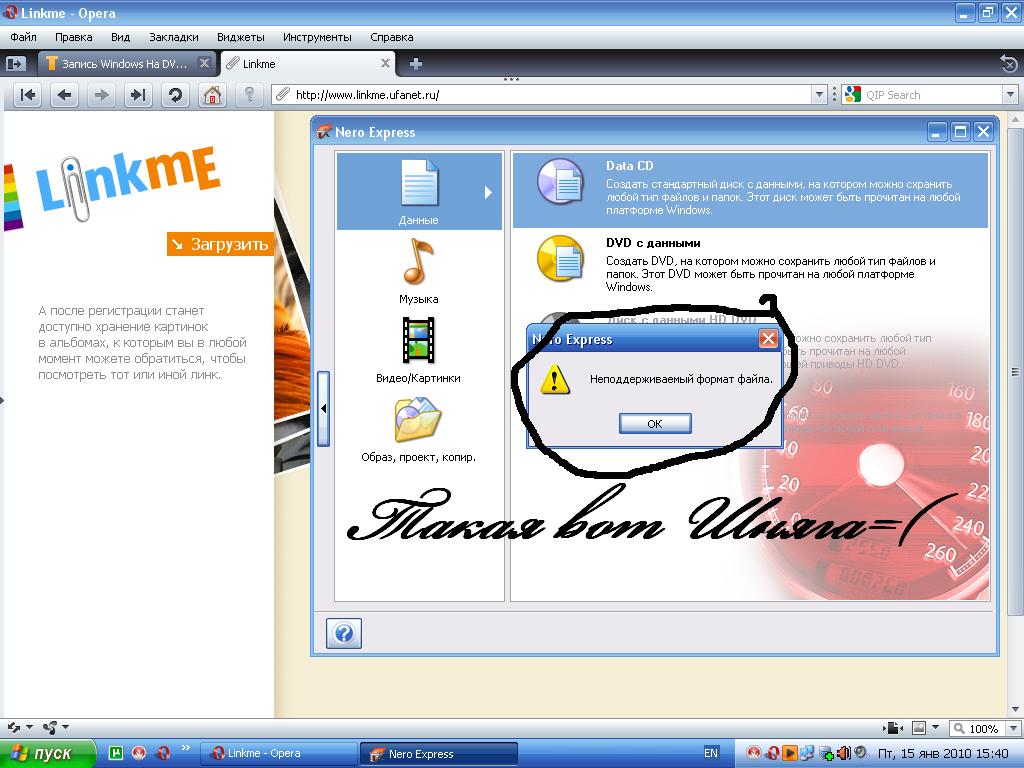Open a new tab with plus button
Viewport: 1024px width, 768px height.
pos(415,63)
